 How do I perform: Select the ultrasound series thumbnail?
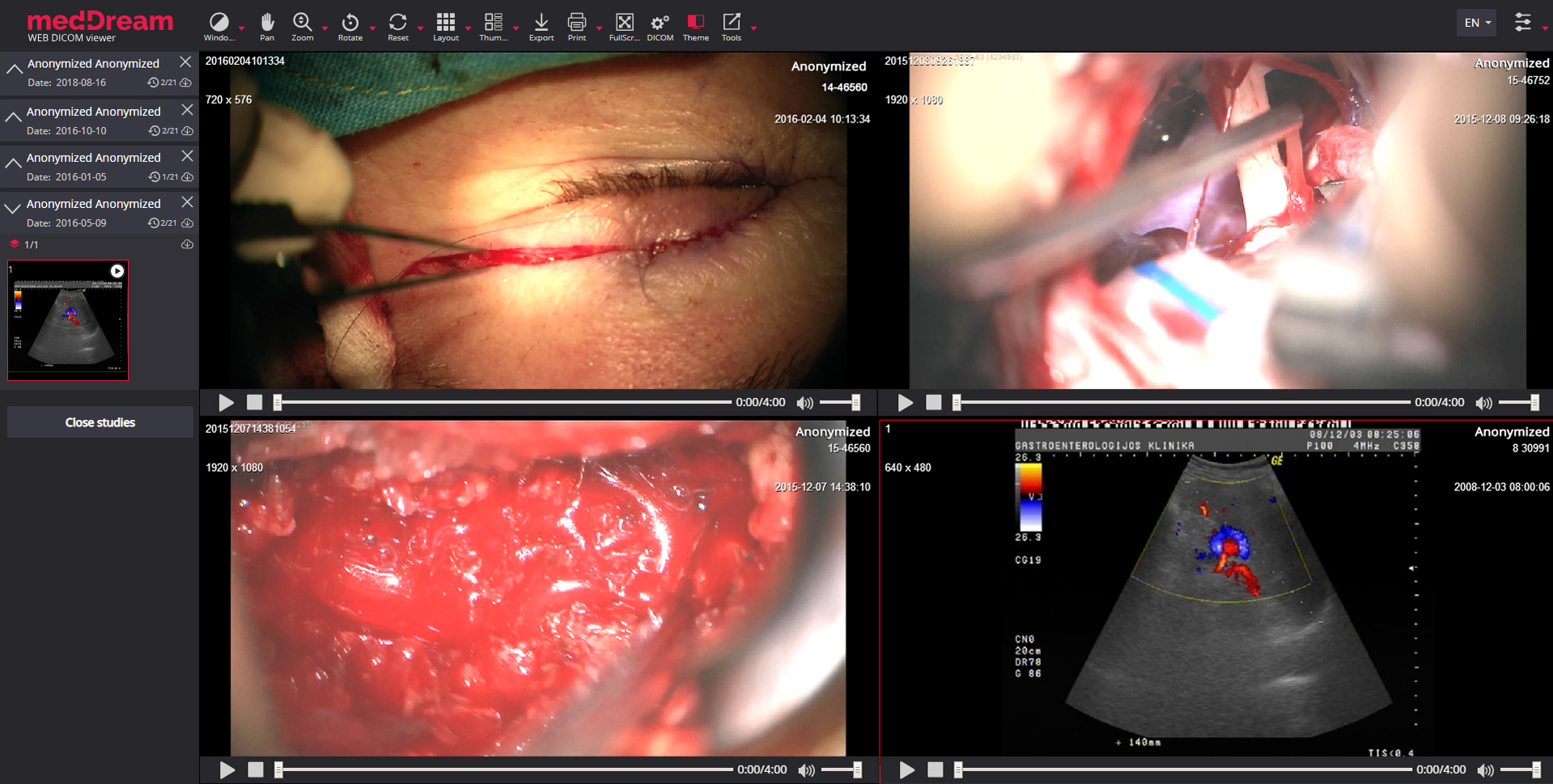point(68,320)
